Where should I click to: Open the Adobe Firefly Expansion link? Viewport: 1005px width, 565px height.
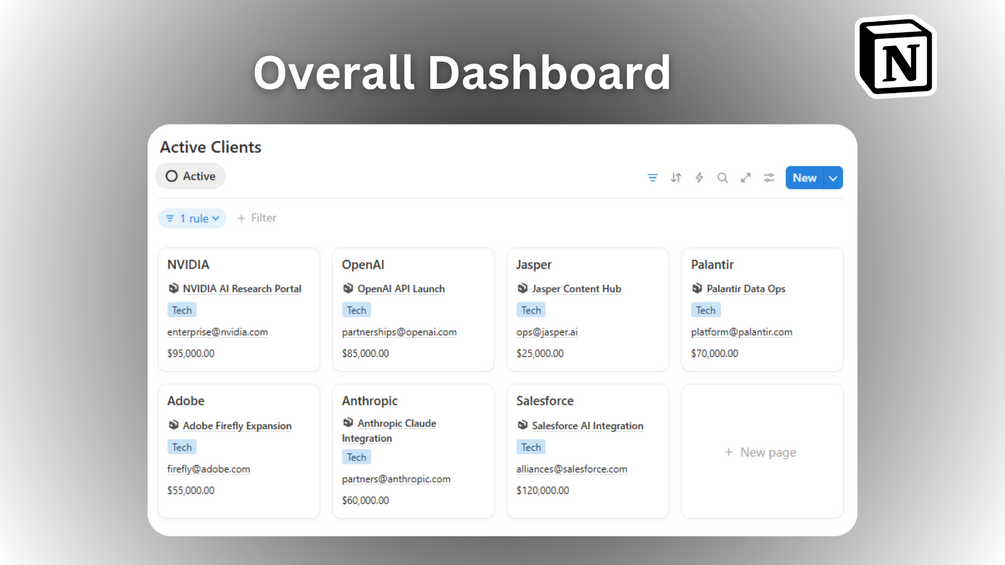pos(237,426)
